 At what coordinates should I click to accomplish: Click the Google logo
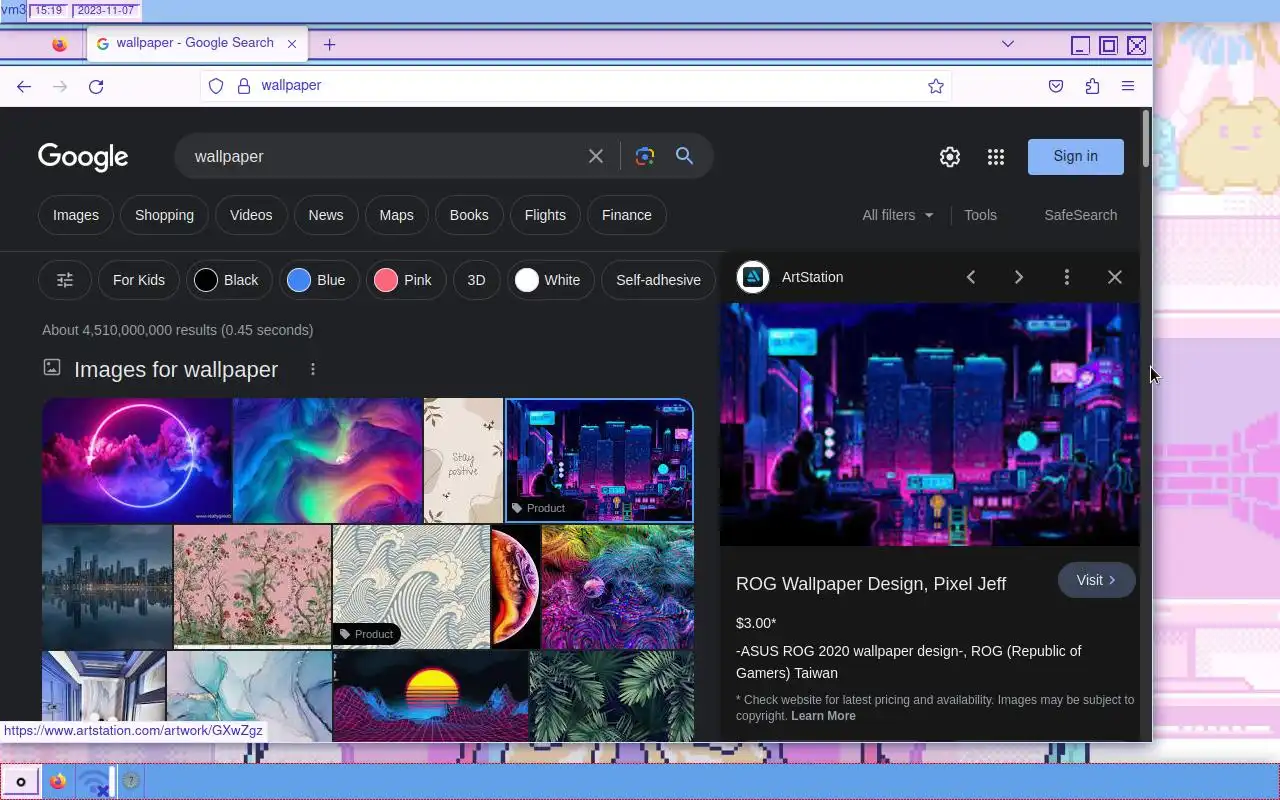coord(83,157)
